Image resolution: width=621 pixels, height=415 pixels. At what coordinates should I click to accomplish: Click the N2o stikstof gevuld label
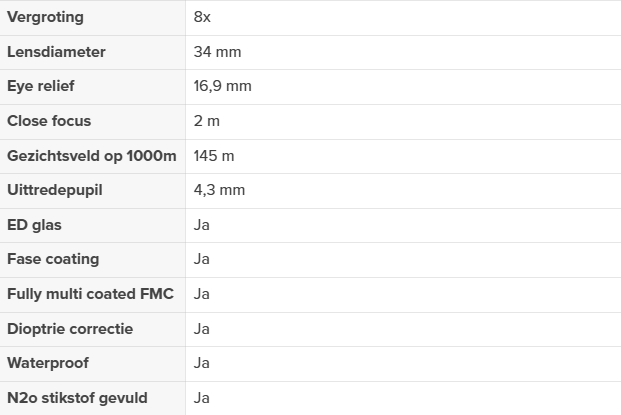click(77, 398)
